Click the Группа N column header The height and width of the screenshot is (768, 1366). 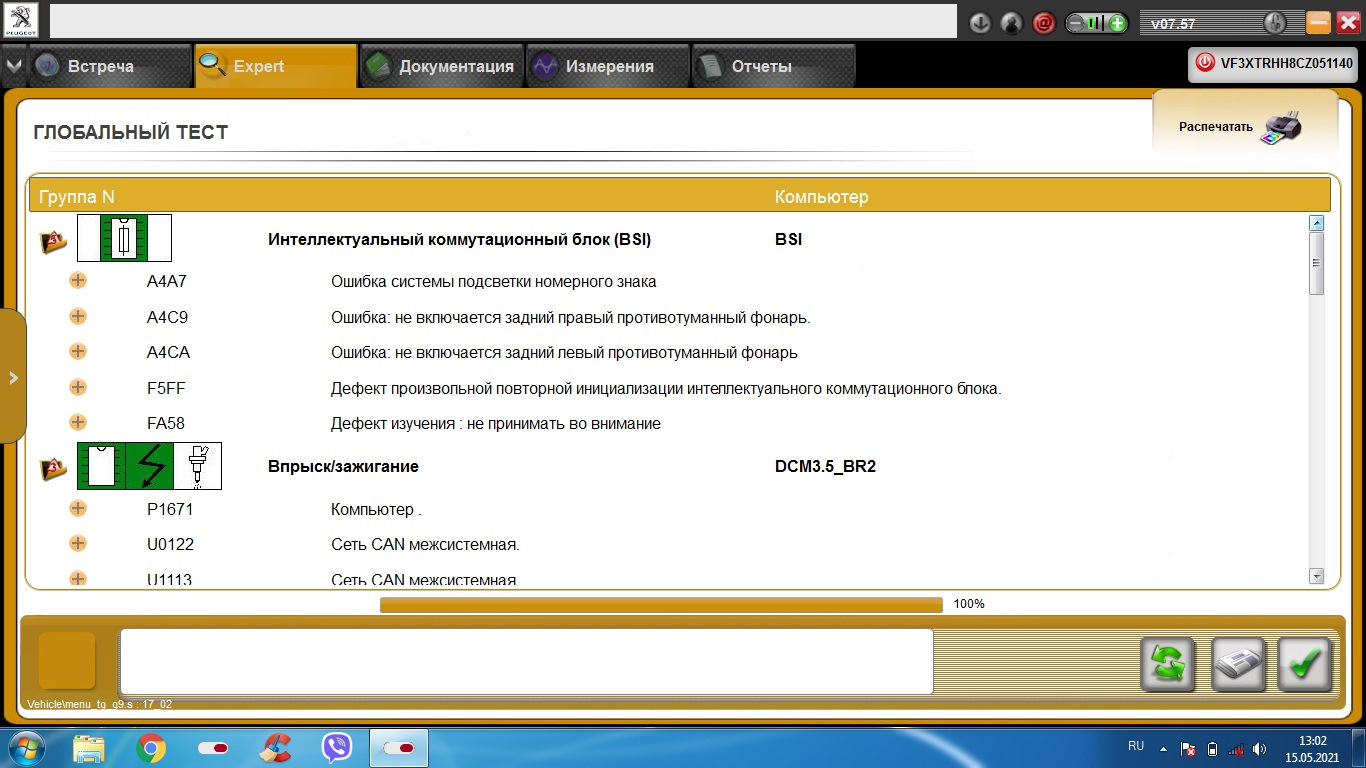[77, 197]
